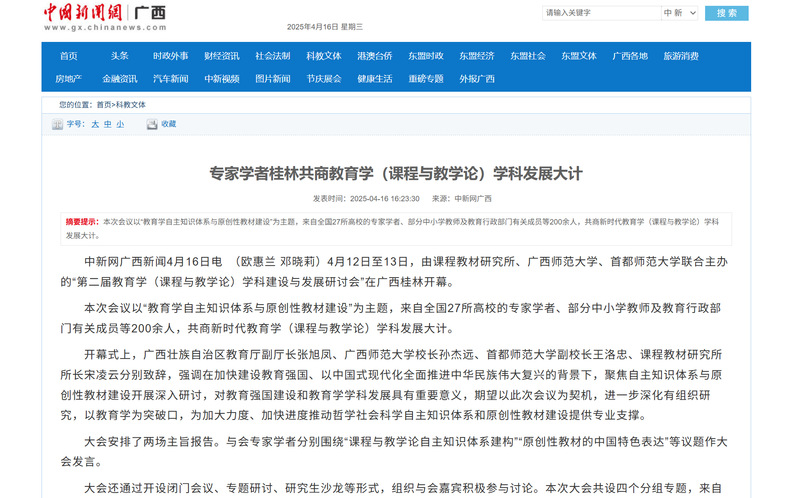Open the 港澳台侨 section
The height and width of the screenshot is (498, 798).
click(x=375, y=56)
